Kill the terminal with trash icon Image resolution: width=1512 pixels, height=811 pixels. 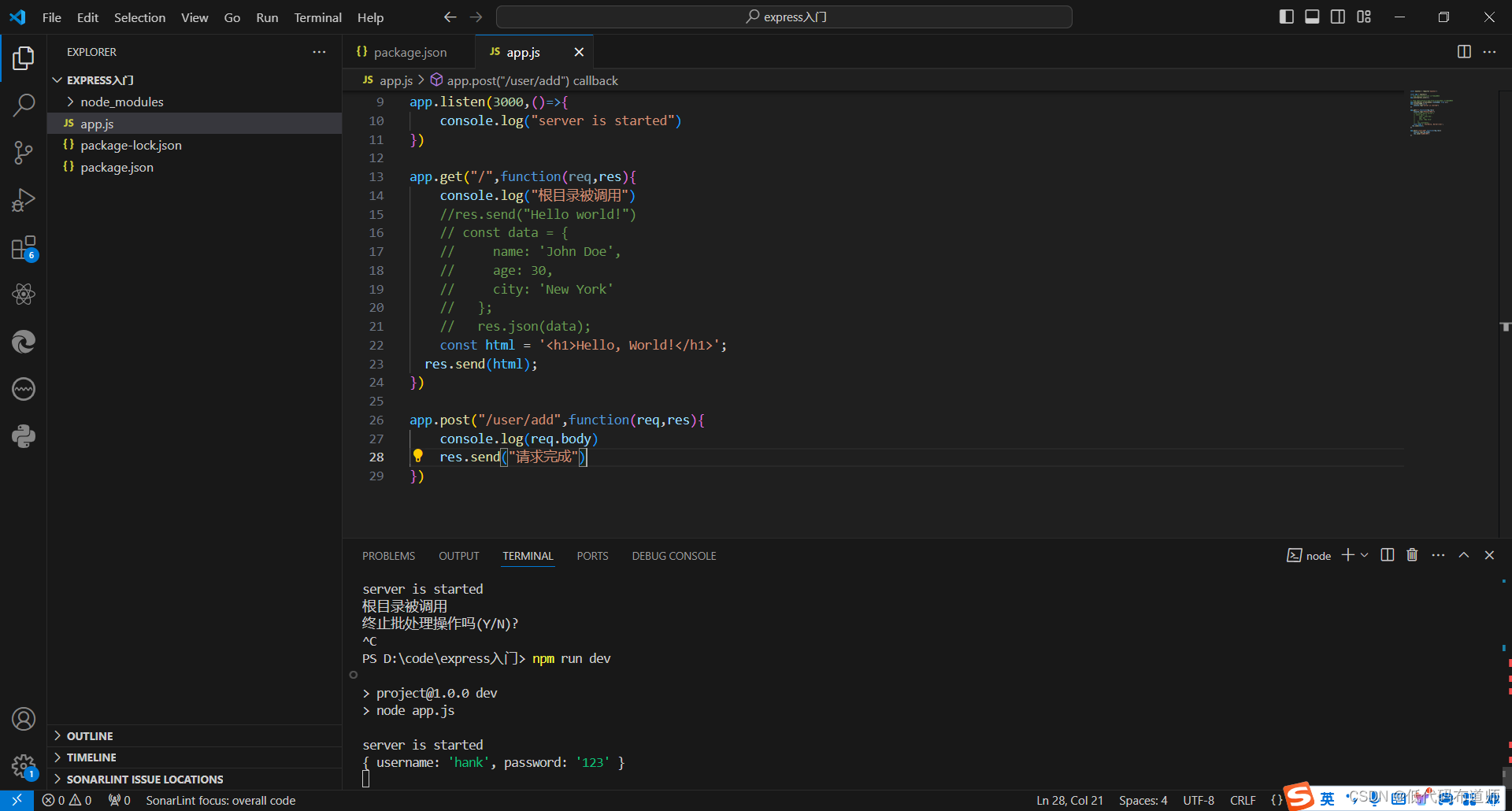tap(1412, 555)
